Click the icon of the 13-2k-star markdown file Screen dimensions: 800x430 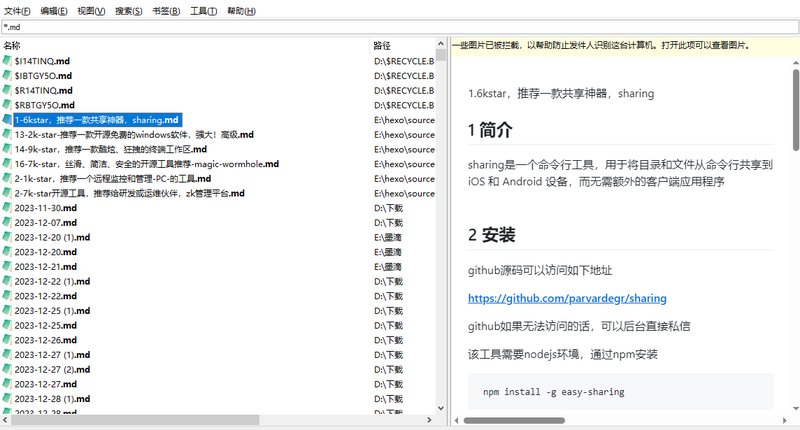click(x=8, y=135)
